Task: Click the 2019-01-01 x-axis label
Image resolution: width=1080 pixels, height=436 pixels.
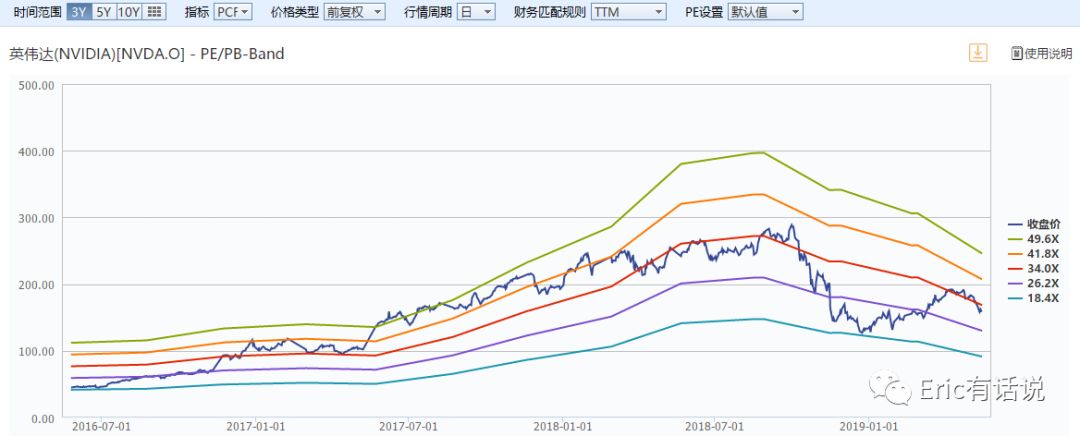Action: [x=867, y=427]
